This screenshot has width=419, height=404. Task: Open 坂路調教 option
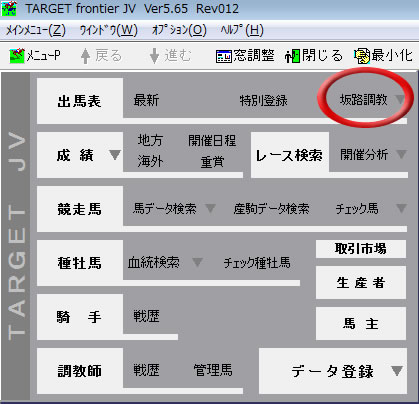coord(363,99)
